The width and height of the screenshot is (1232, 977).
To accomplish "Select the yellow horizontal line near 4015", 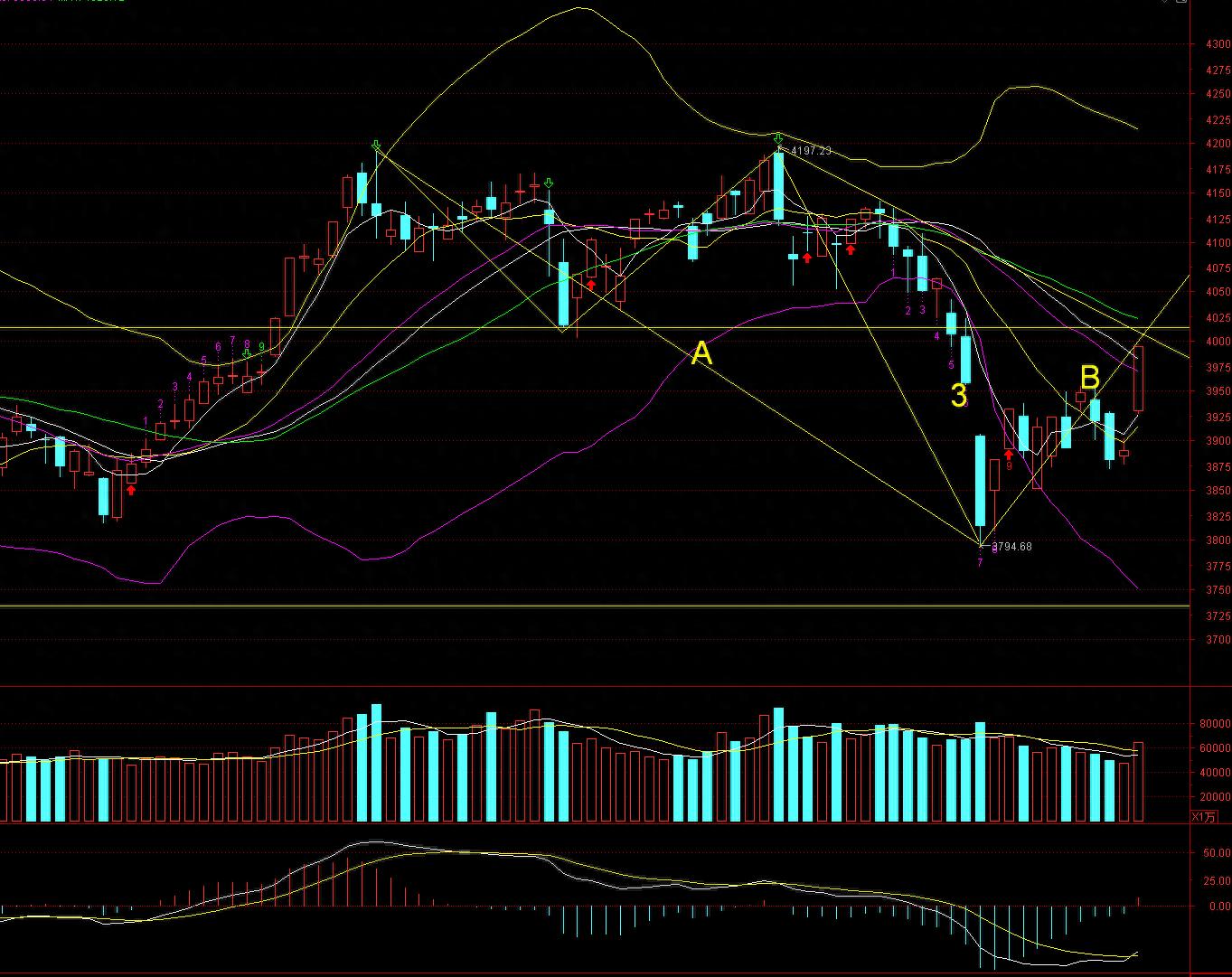I will point(595,327).
